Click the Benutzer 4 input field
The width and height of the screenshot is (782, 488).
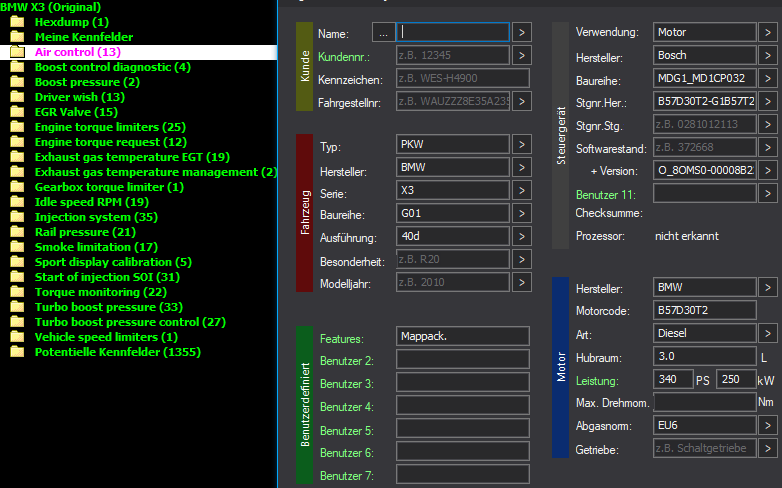(463, 405)
